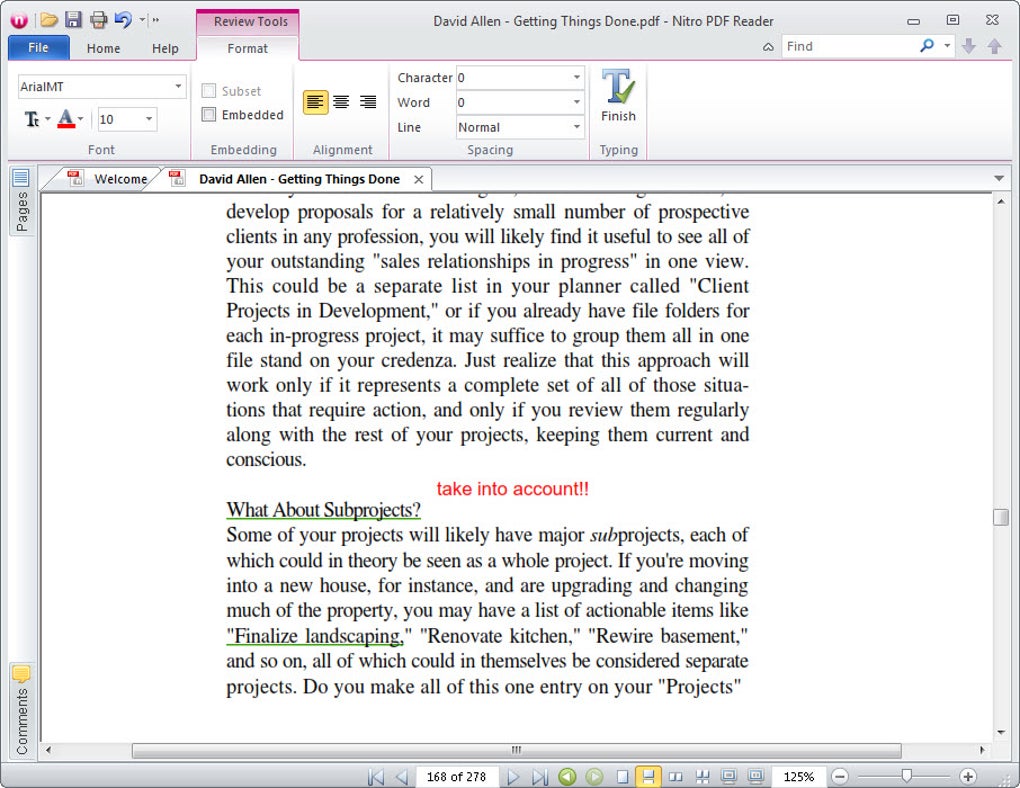Toggle the Embedded checkbox
The height and width of the screenshot is (788, 1020).
pyautogui.click(x=209, y=115)
